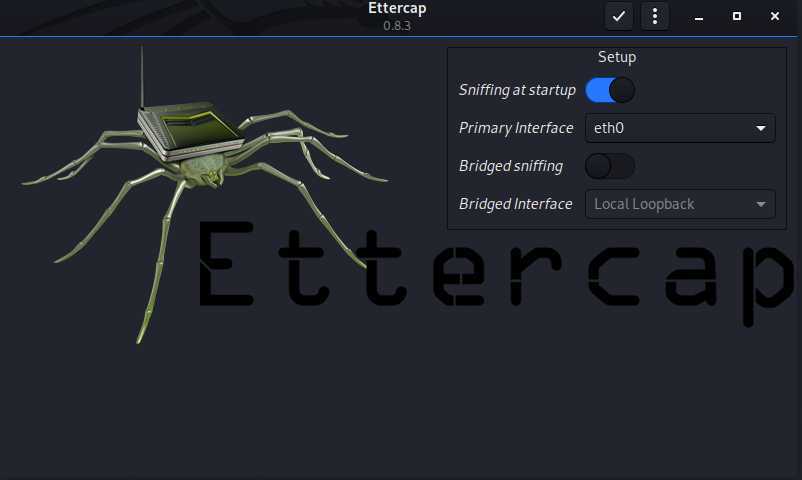
Task: Enable the Bridged sniffing switch
Action: [x=610, y=166]
